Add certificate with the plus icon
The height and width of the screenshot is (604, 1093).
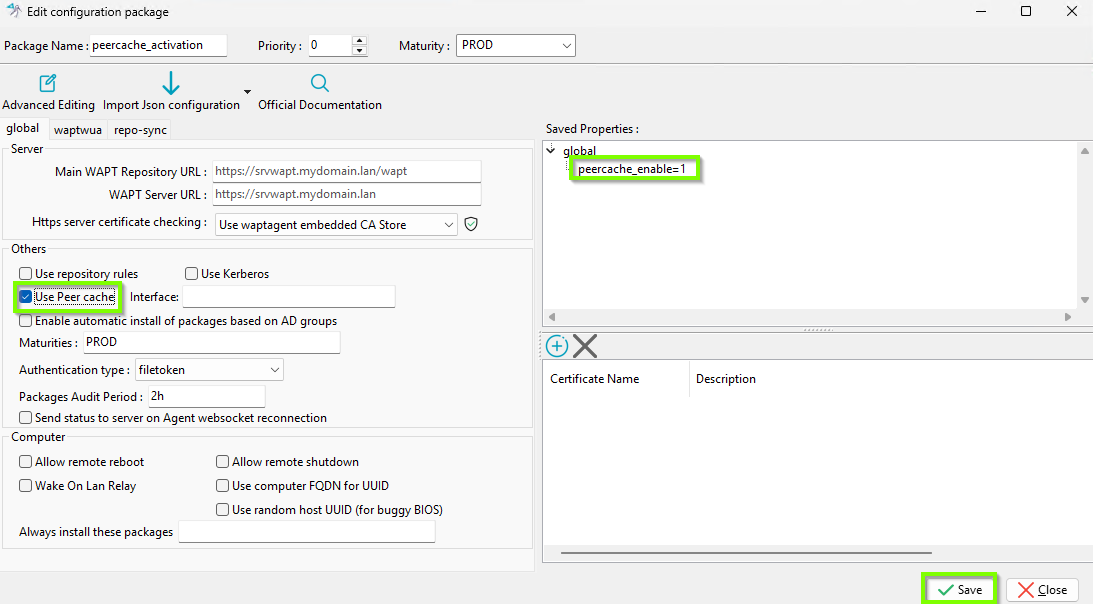[x=556, y=346]
